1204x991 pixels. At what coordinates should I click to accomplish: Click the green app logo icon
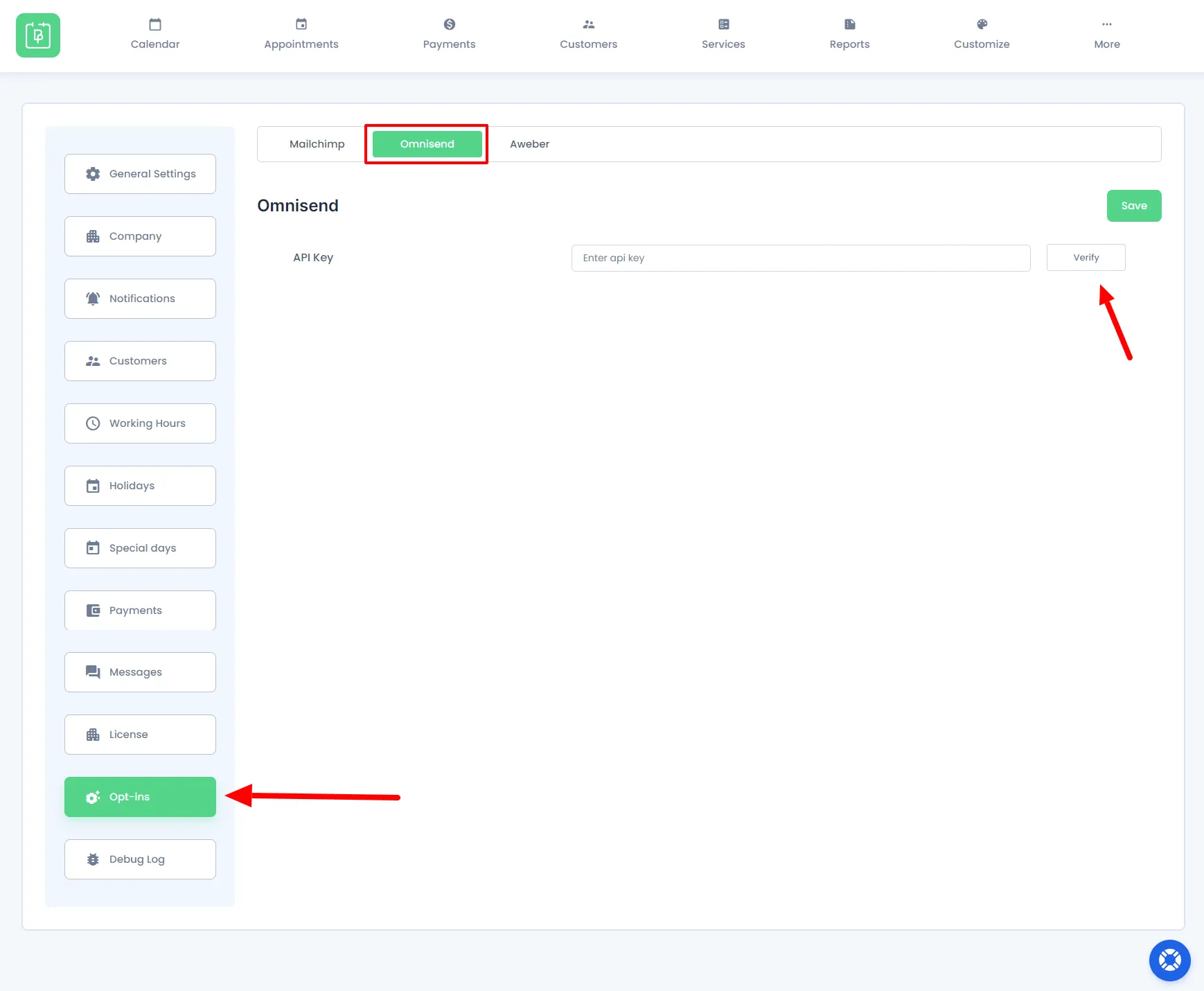[x=38, y=35]
